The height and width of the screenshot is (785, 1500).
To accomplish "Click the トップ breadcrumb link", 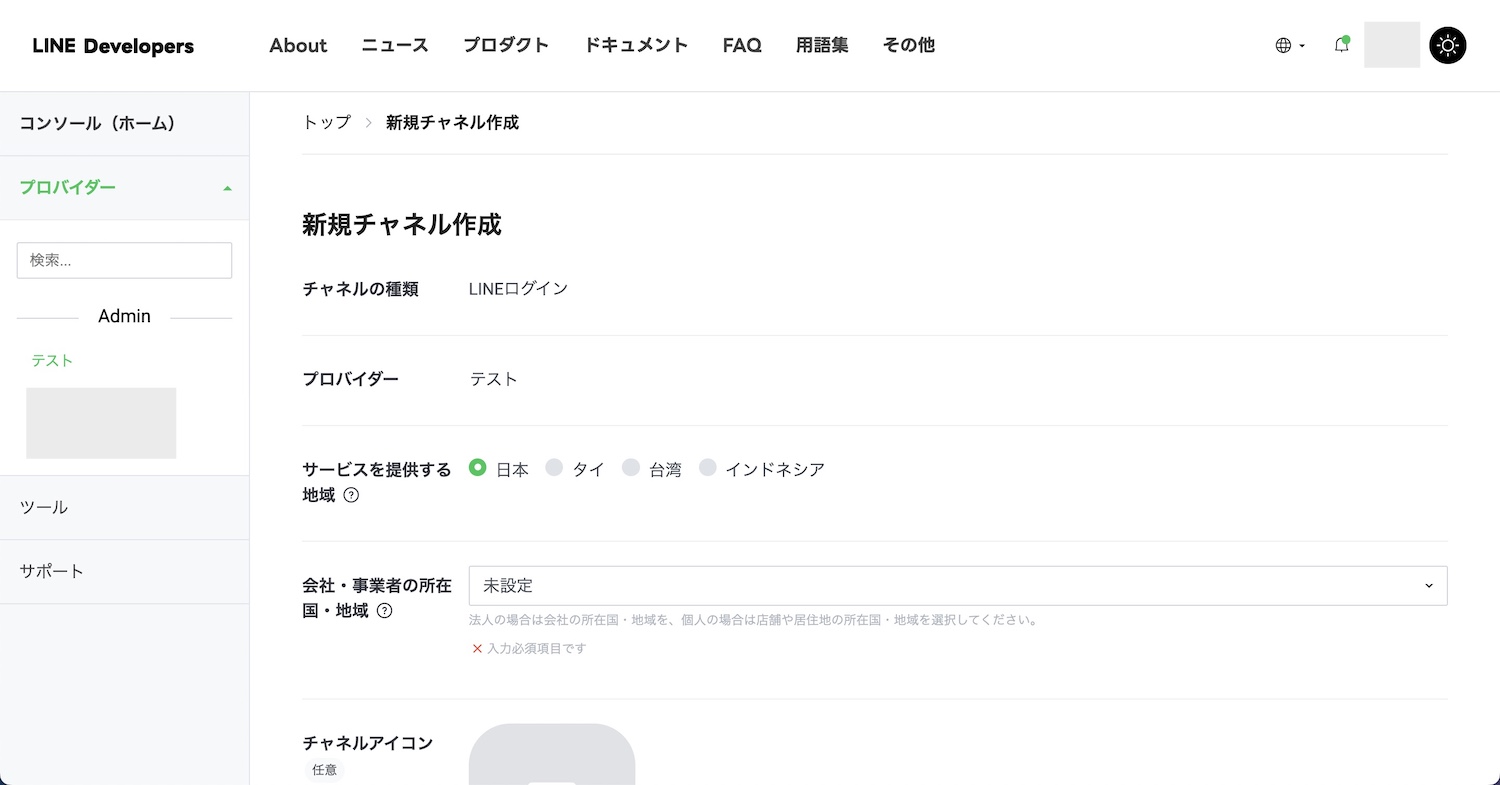I will click(x=327, y=122).
